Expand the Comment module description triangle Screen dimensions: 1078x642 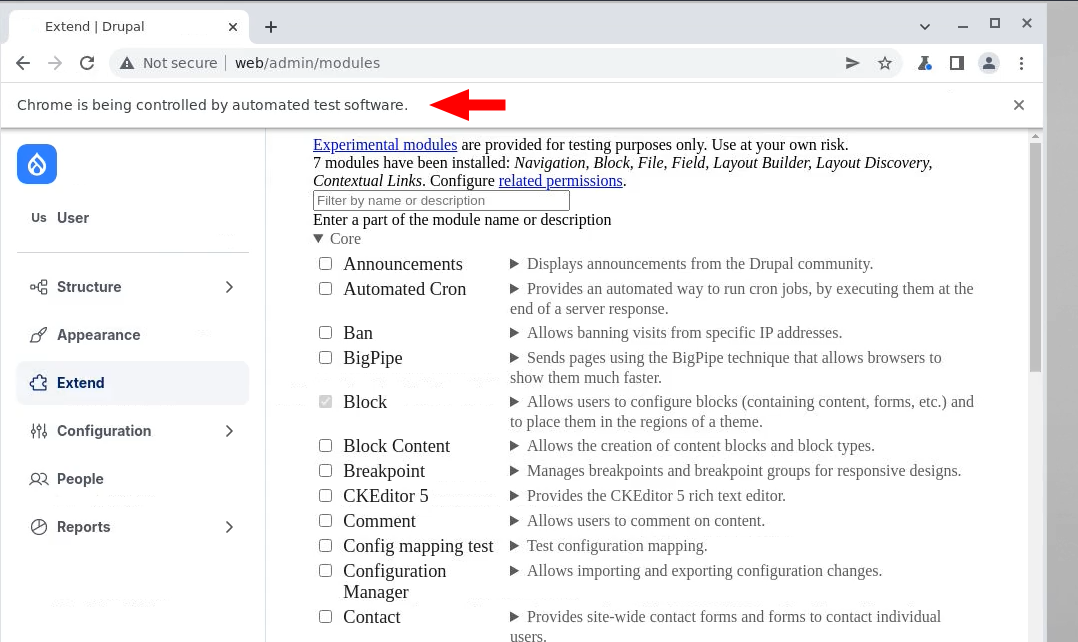[514, 520]
